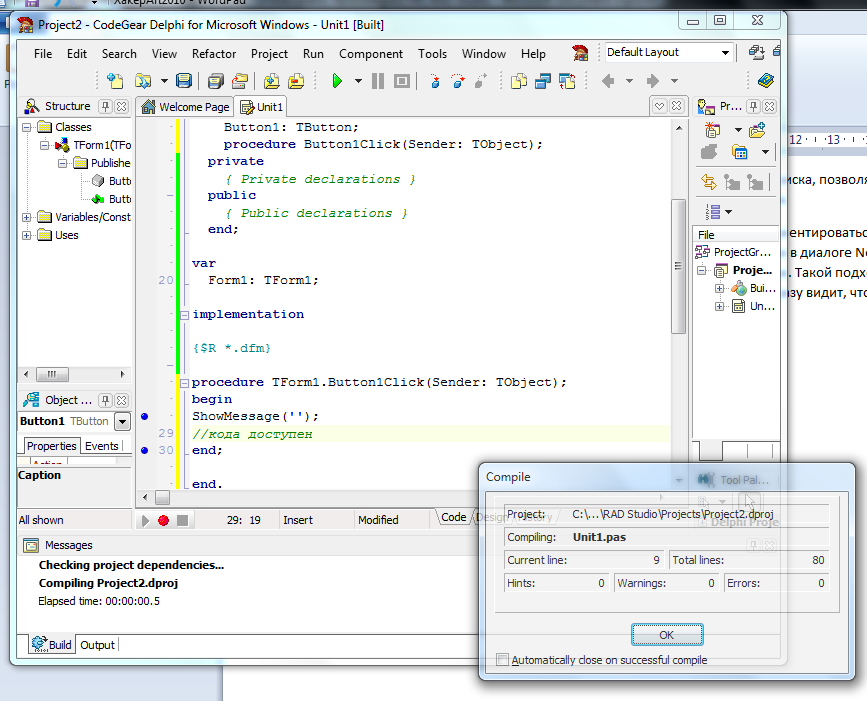Viewport: 867px width, 701px height.
Task: Collapse the Button1Click procedure fold marker
Action: (185, 383)
